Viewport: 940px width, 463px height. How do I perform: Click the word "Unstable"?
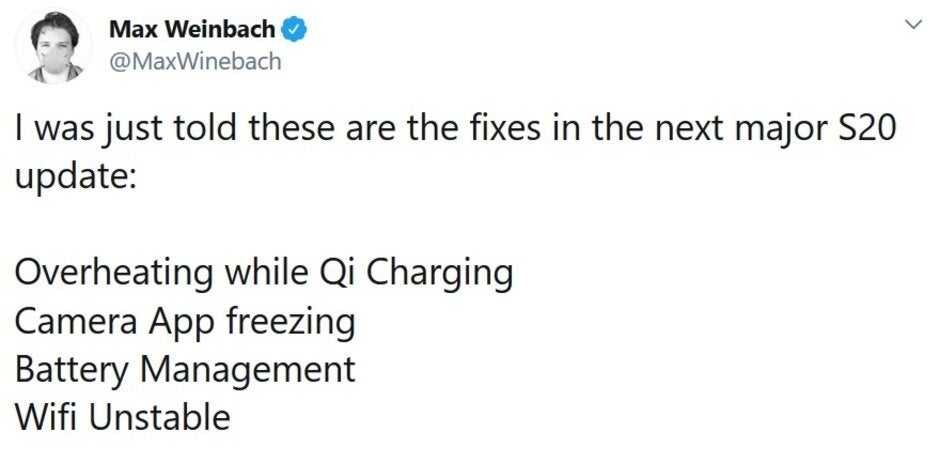159,416
